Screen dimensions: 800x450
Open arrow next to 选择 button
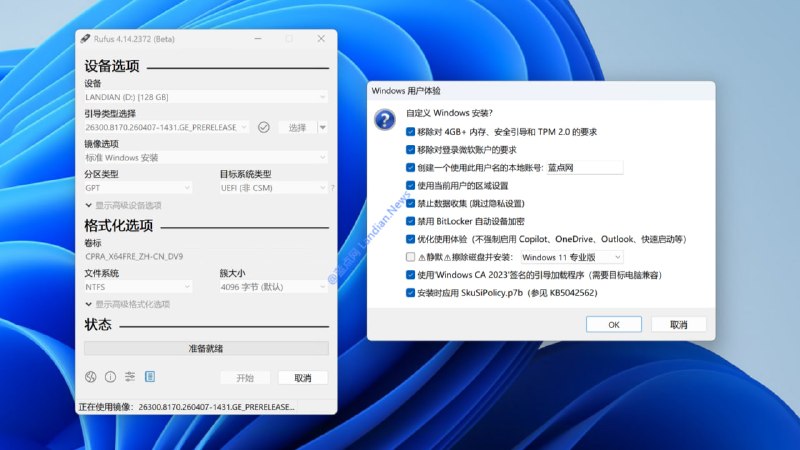coord(322,127)
